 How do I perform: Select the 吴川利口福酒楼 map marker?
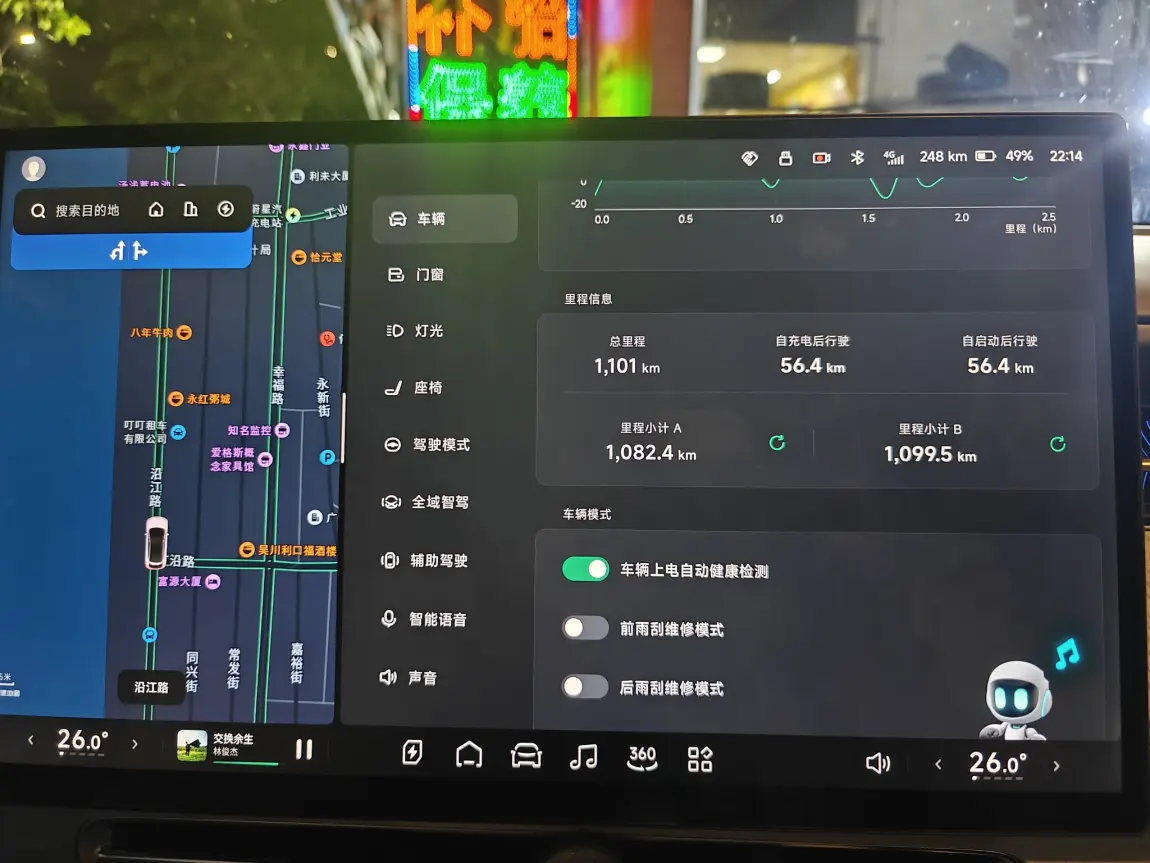click(288, 550)
